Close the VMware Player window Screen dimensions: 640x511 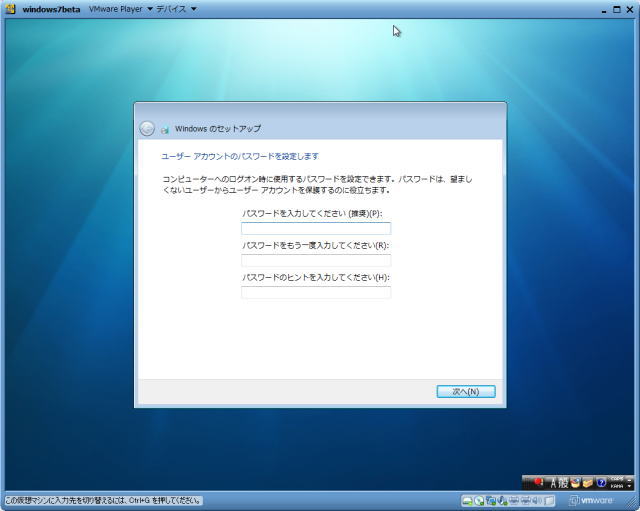[630, 9]
